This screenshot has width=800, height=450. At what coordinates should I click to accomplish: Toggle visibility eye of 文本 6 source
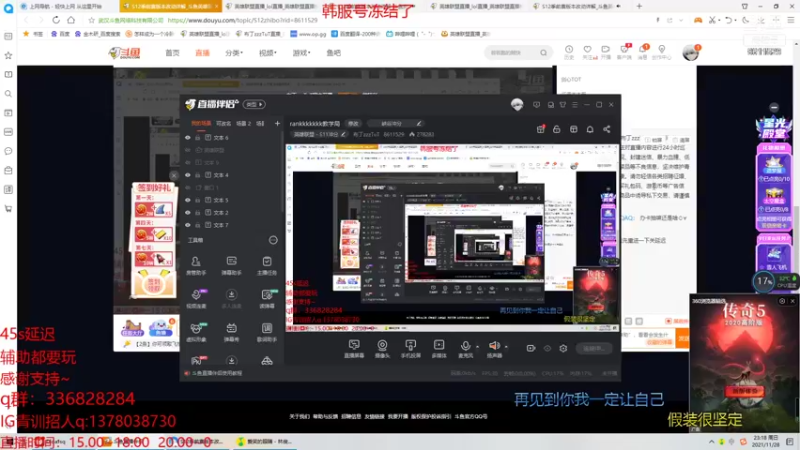(188, 138)
